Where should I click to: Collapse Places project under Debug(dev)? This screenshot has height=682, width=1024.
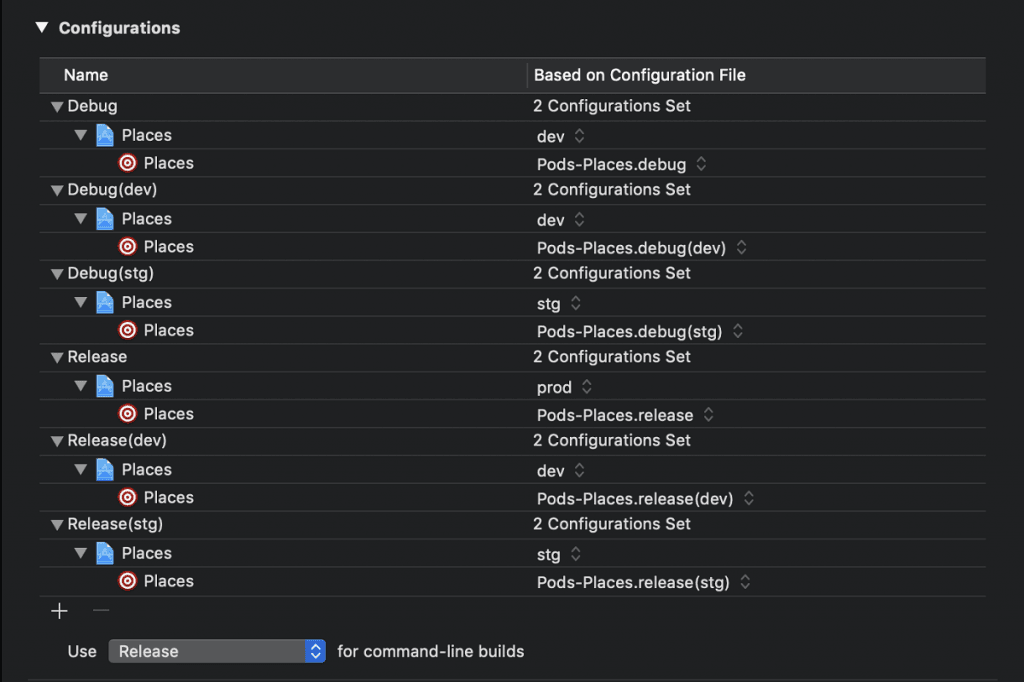[80, 219]
